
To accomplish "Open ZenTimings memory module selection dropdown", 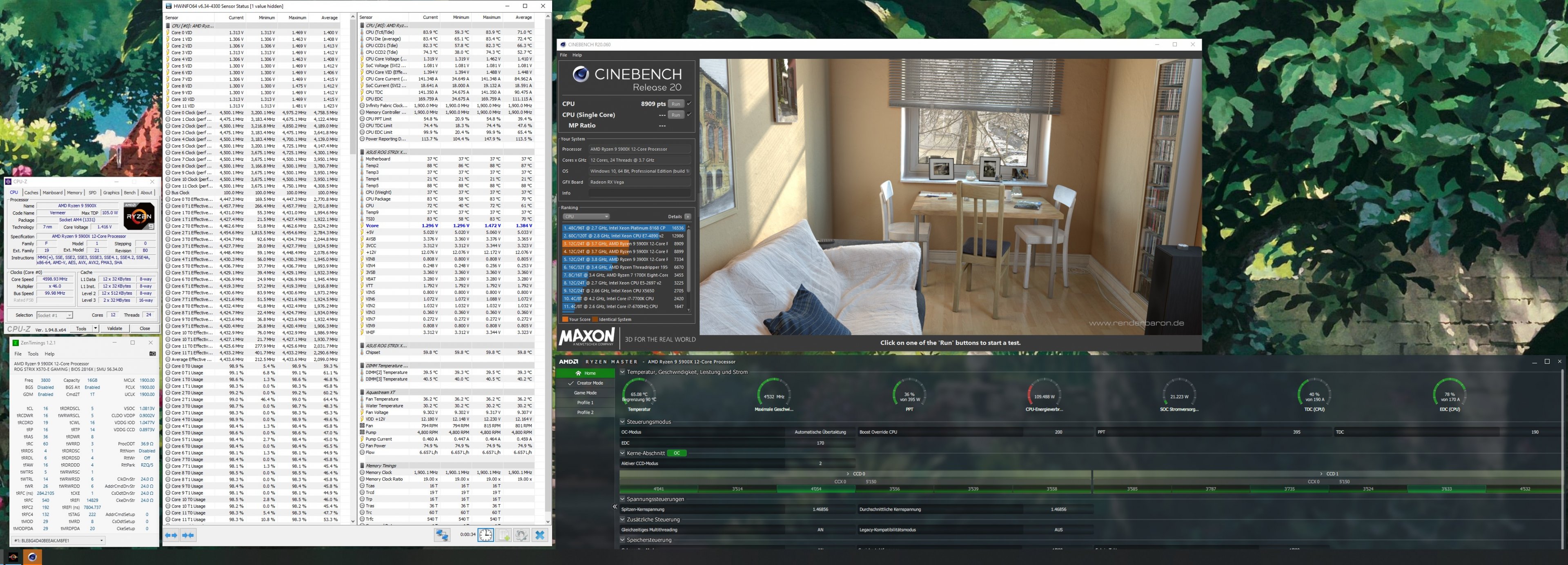I will coord(58,541).
